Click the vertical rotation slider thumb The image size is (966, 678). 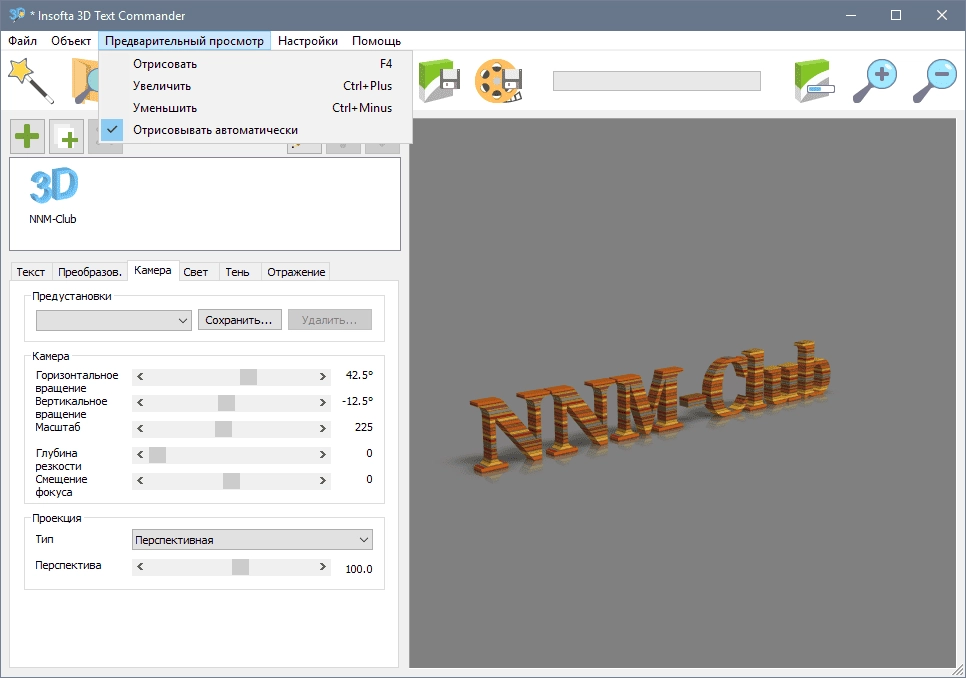(226, 403)
